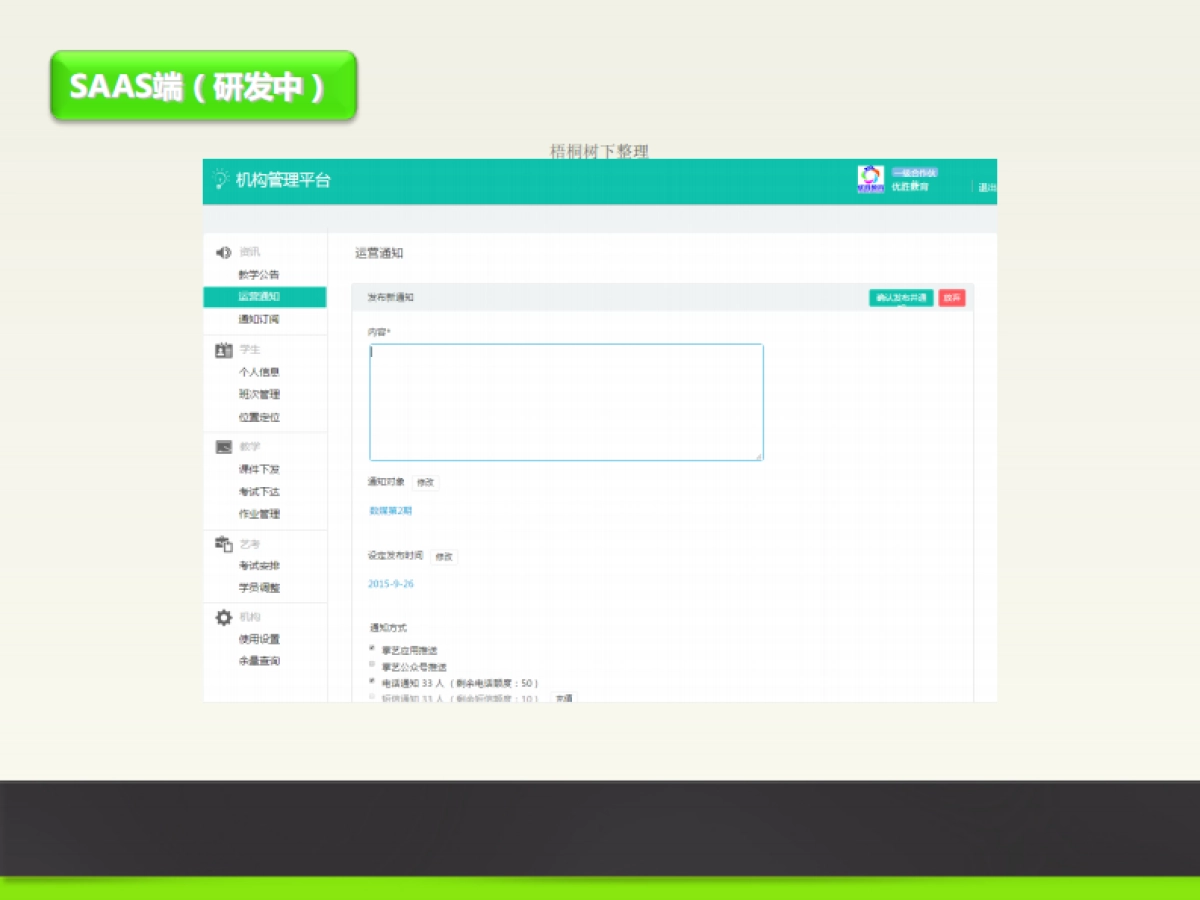
Task: Disable the 电话通知 checkbox
Action: point(370,682)
